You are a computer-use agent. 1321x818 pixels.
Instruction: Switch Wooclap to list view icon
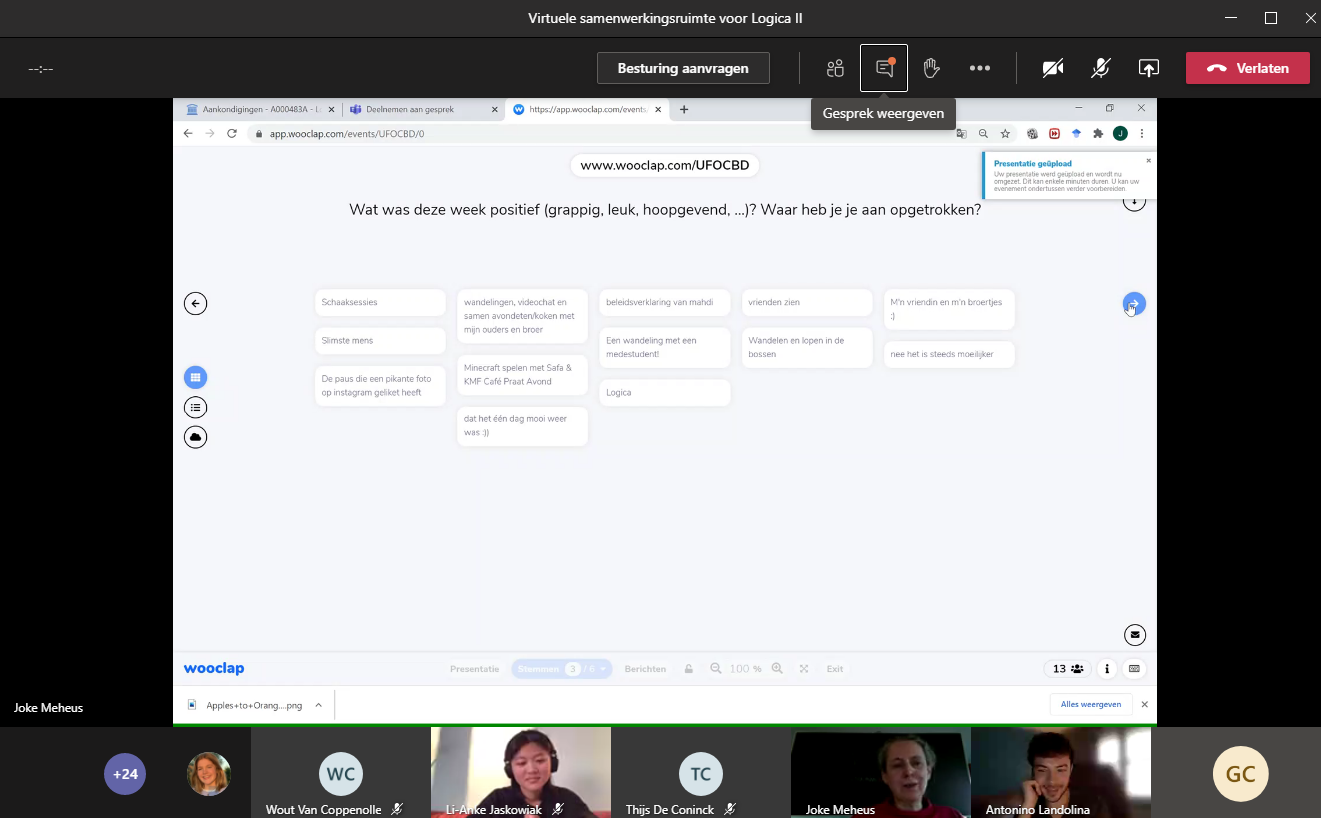click(x=196, y=407)
